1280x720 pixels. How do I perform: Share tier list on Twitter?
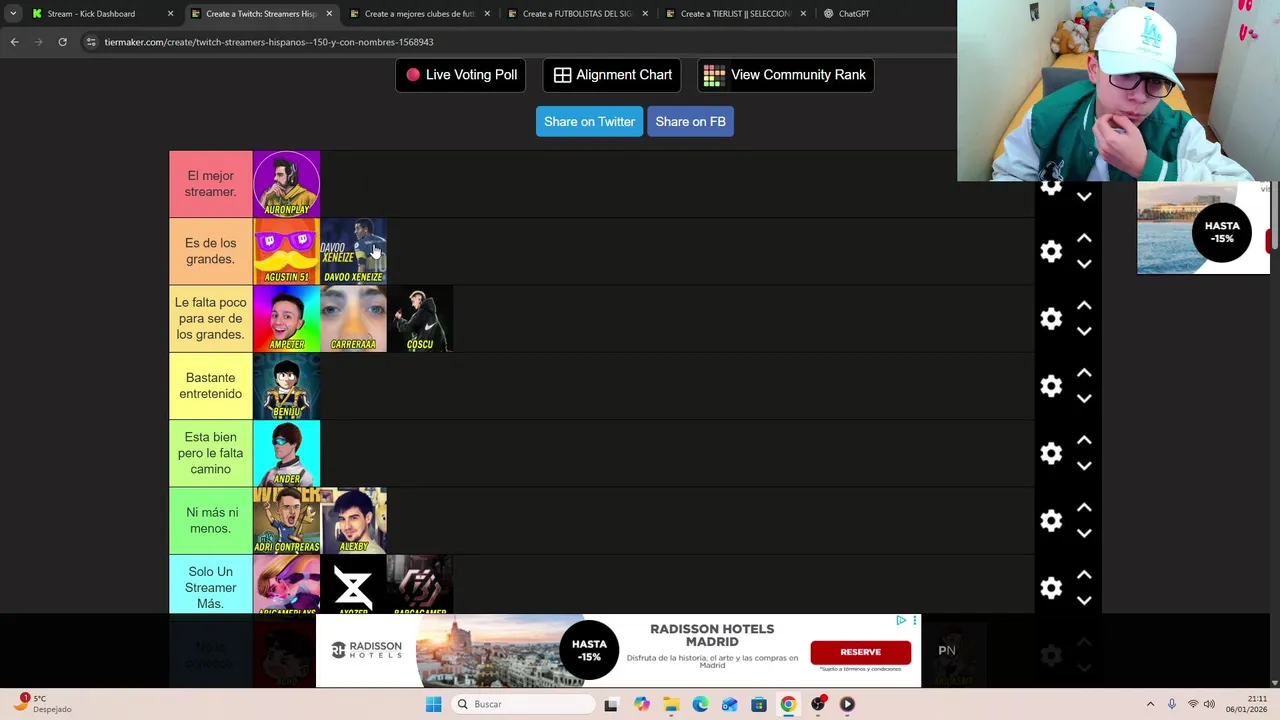[x=589, y=121]
